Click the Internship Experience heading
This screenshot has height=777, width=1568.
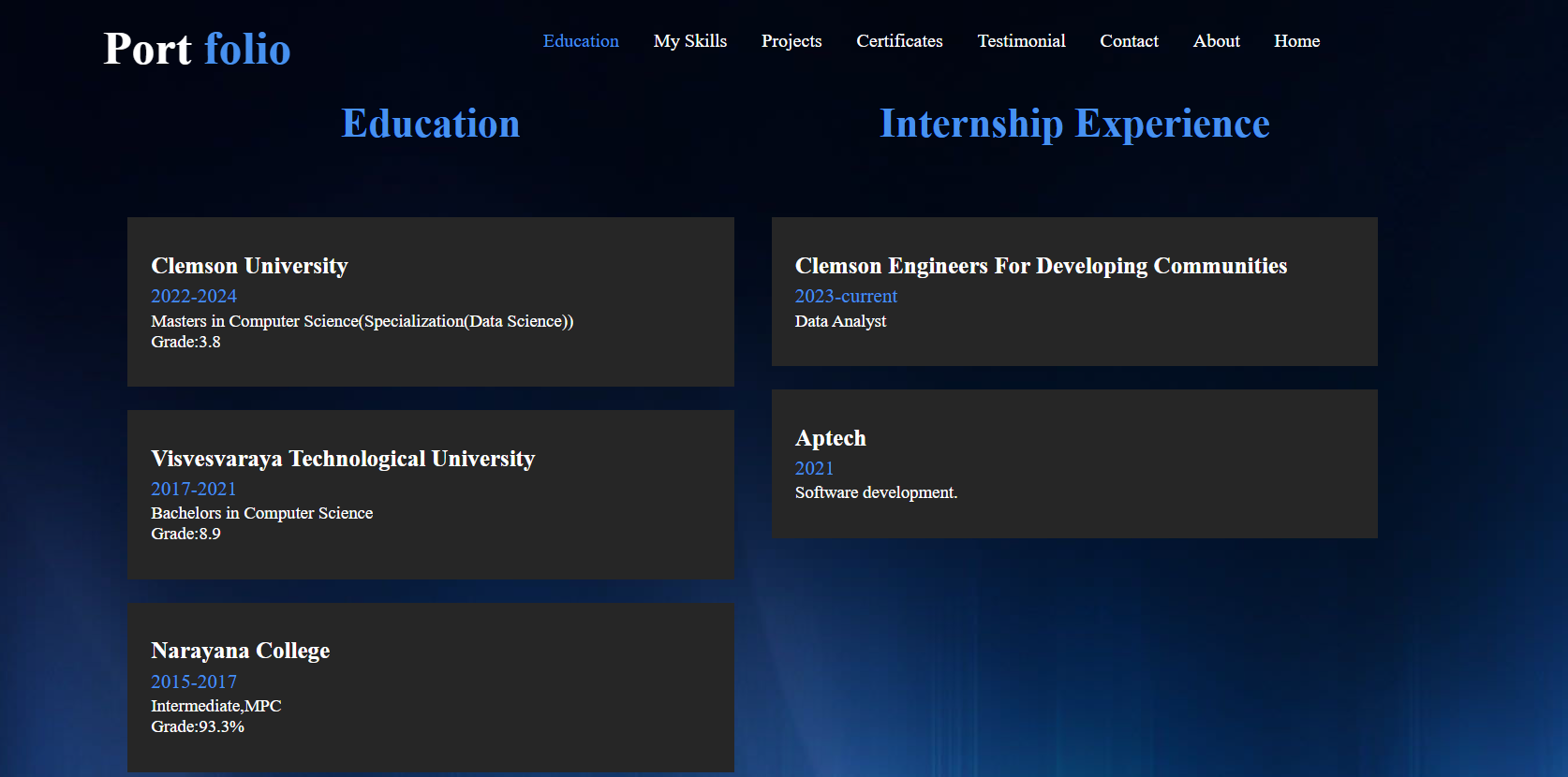pos(1074,124)
